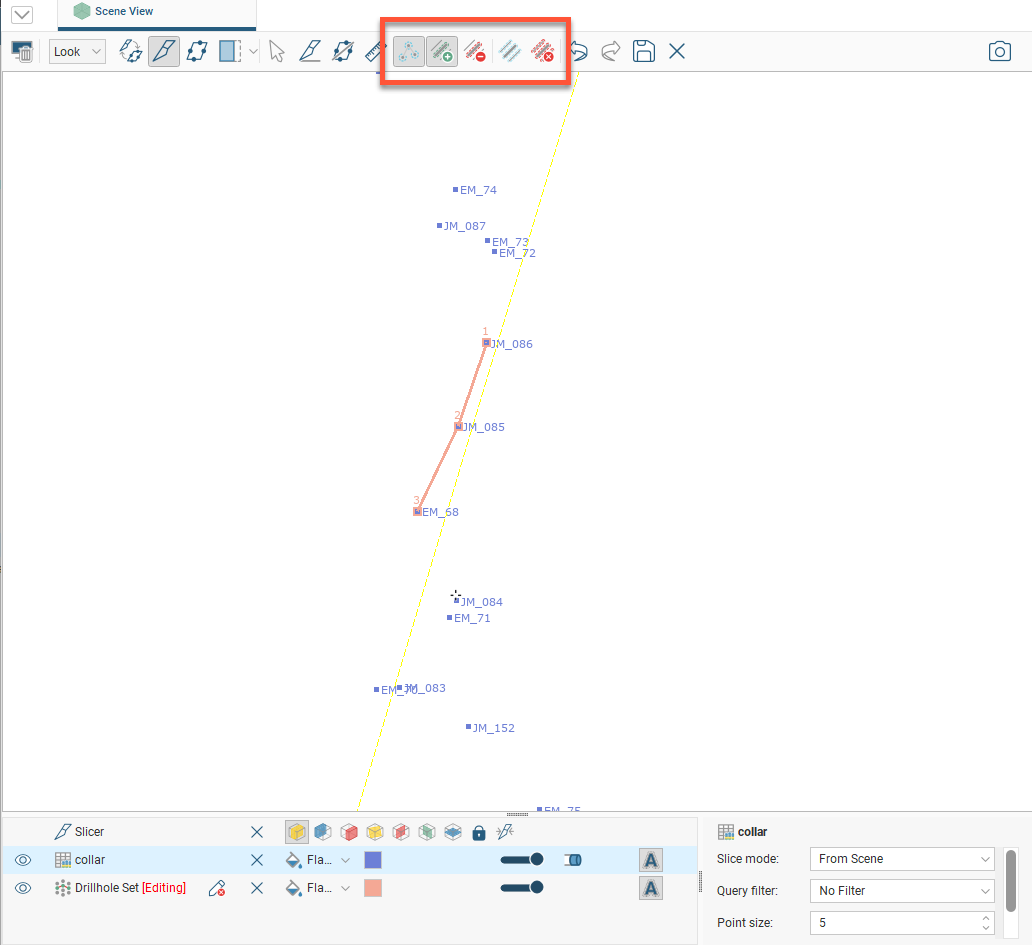Screen dimensions: 1032x945
Task: Toggle text labels for Drillhole Set
Action: coord(650,888)
